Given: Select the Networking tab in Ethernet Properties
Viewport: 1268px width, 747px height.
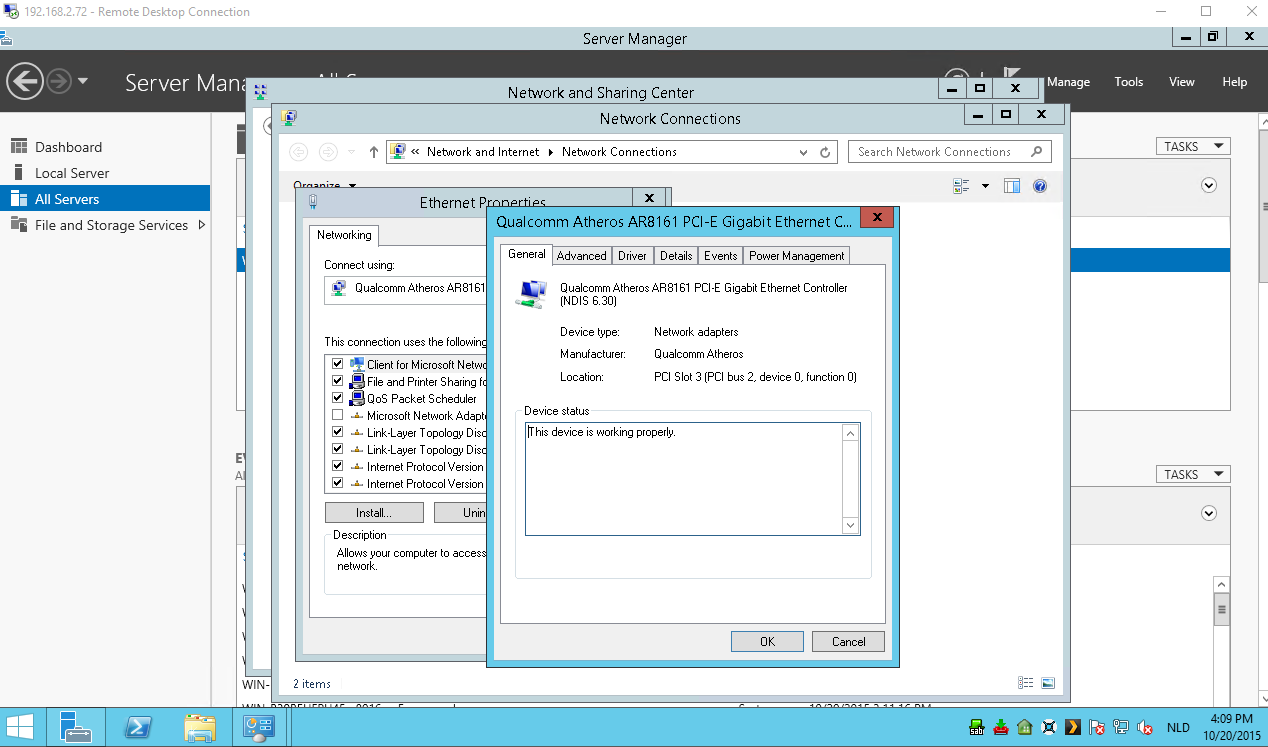Looking at the screenshot, I should point(344,235).
